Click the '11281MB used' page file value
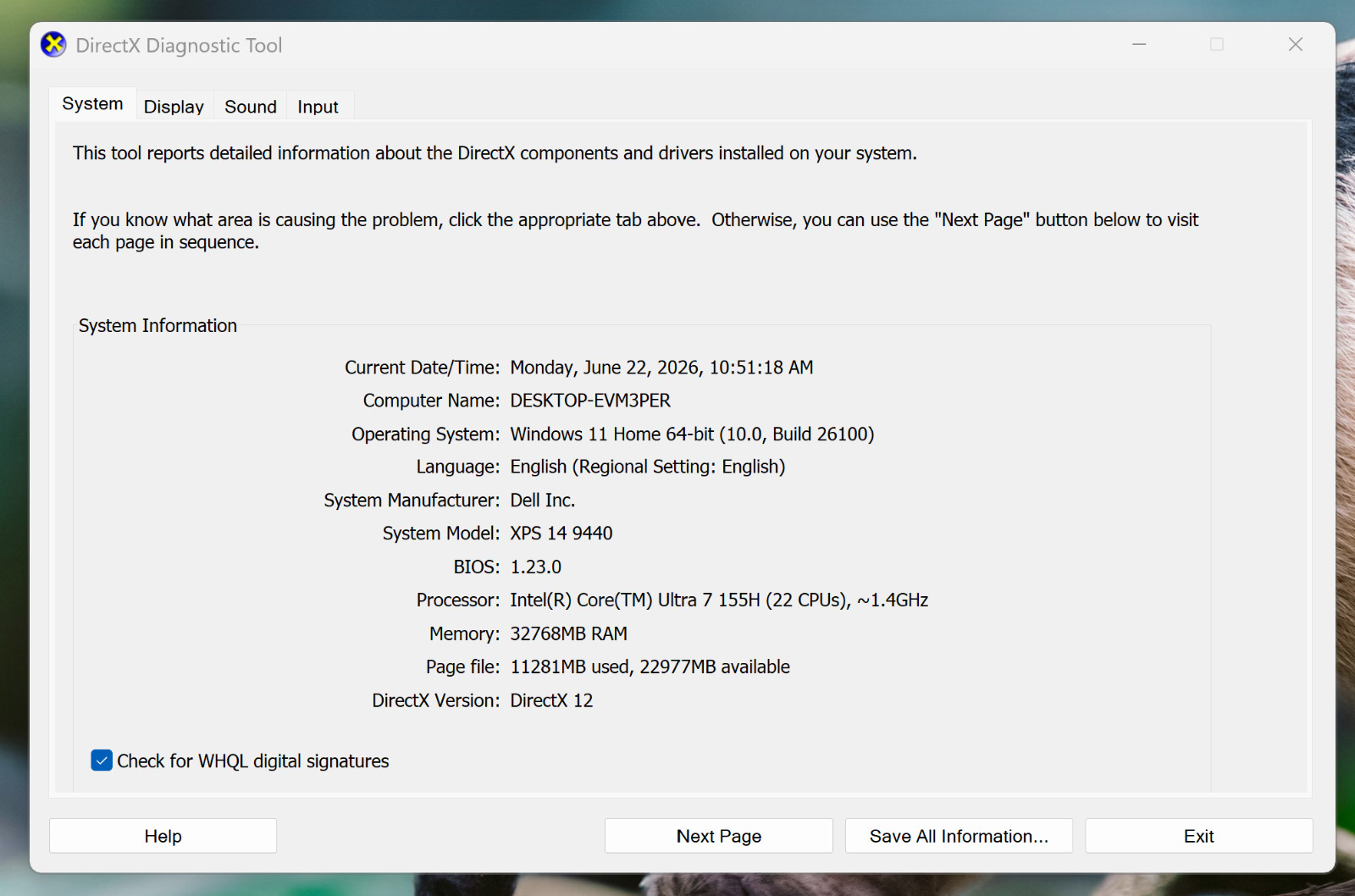The image size is (1355, 896). pos(570,667)
